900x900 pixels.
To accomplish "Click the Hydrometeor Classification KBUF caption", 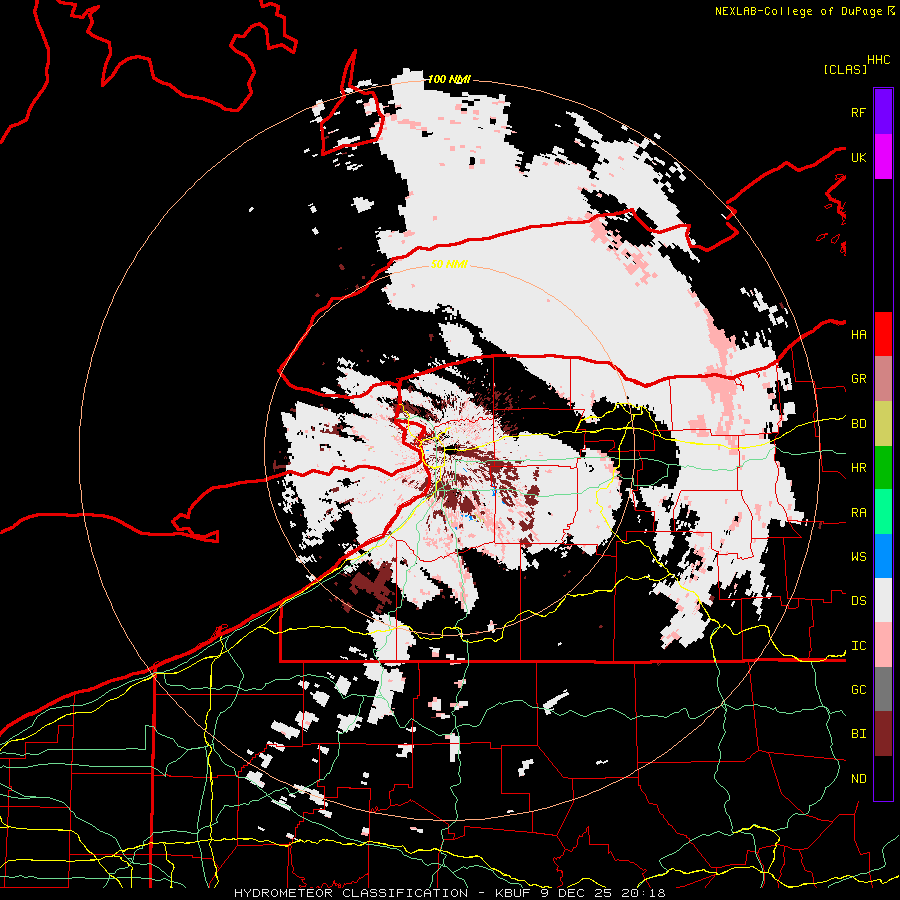I will [x=449, y=893].
